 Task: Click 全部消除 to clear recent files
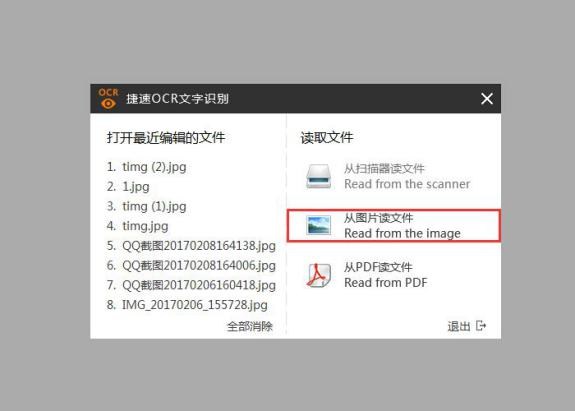click(x=250, y=326)
